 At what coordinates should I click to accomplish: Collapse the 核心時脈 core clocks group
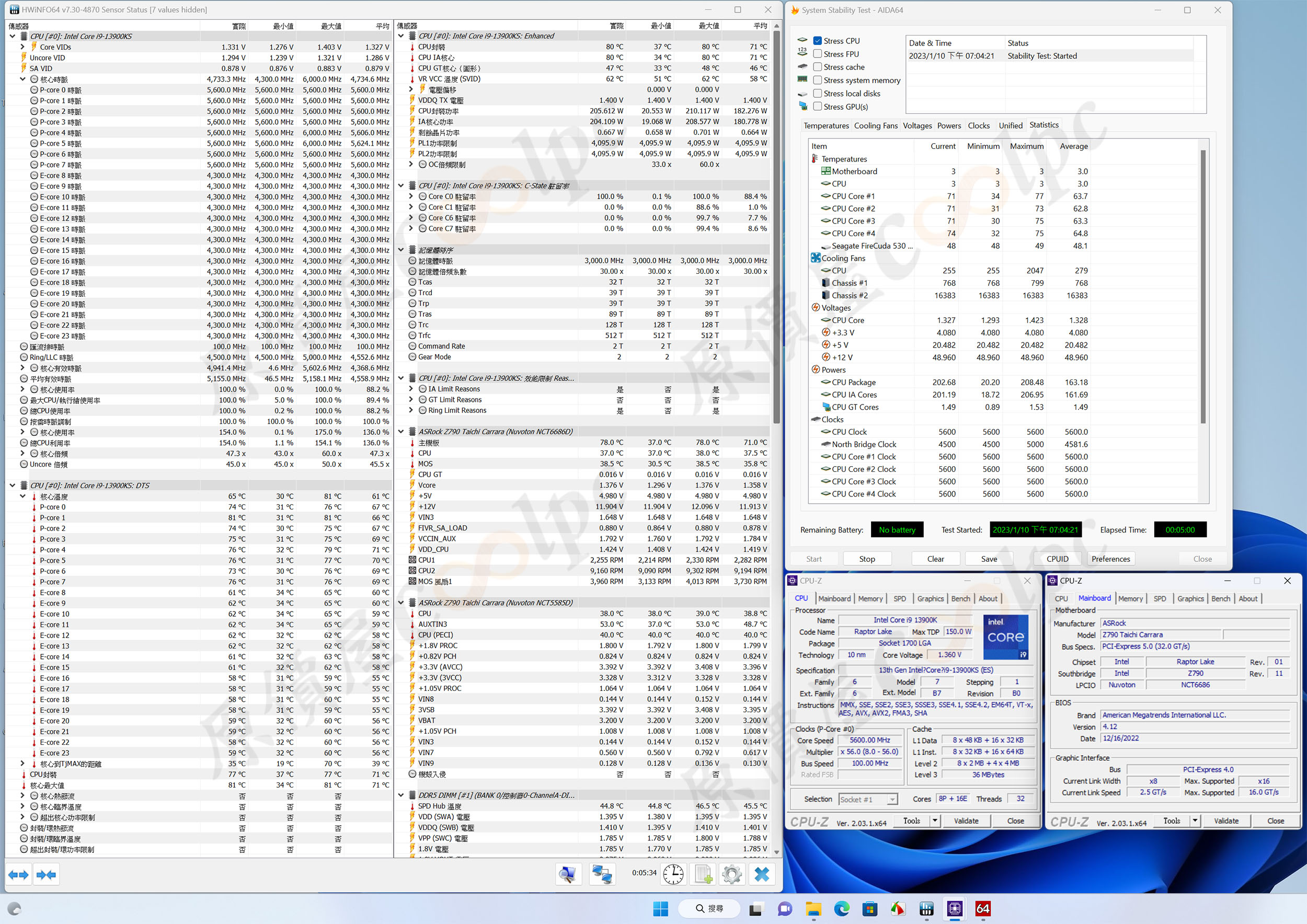[x=23, y=79]
